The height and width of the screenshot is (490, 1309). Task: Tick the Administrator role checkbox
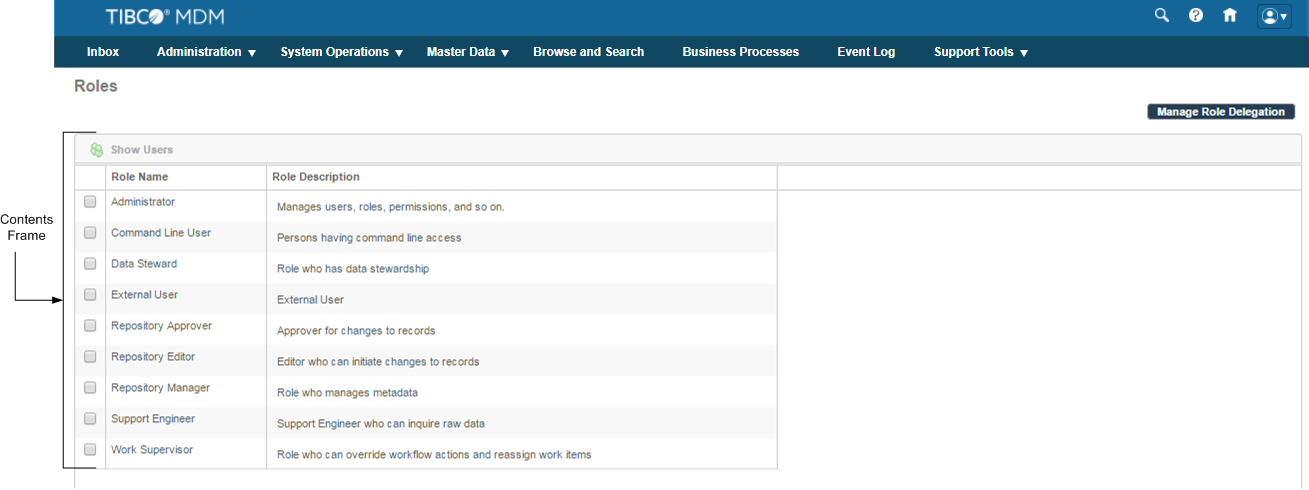pyautogui.click(x=90, y=202)
